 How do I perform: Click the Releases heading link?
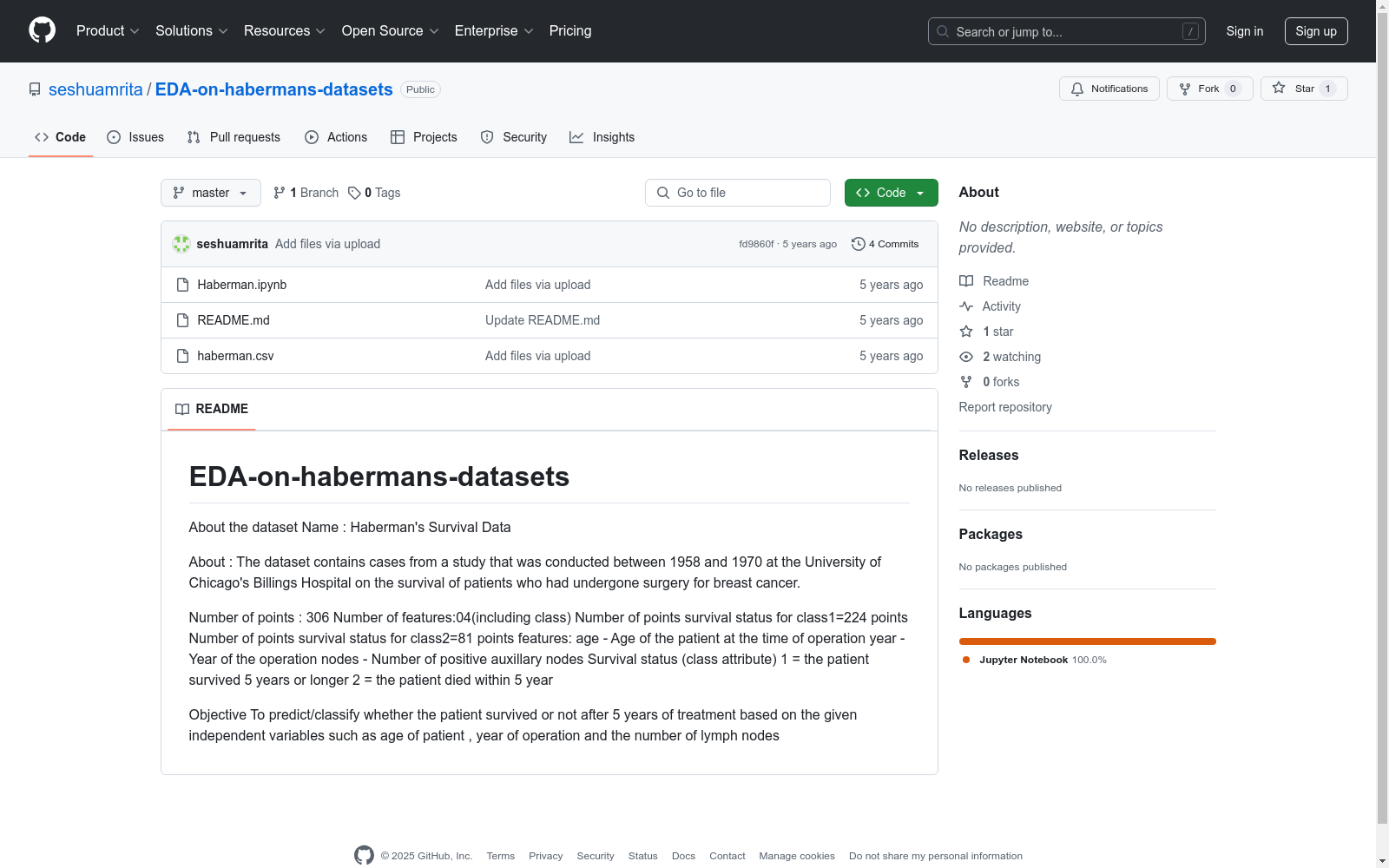pyautogui.click(x=989, y=455)
